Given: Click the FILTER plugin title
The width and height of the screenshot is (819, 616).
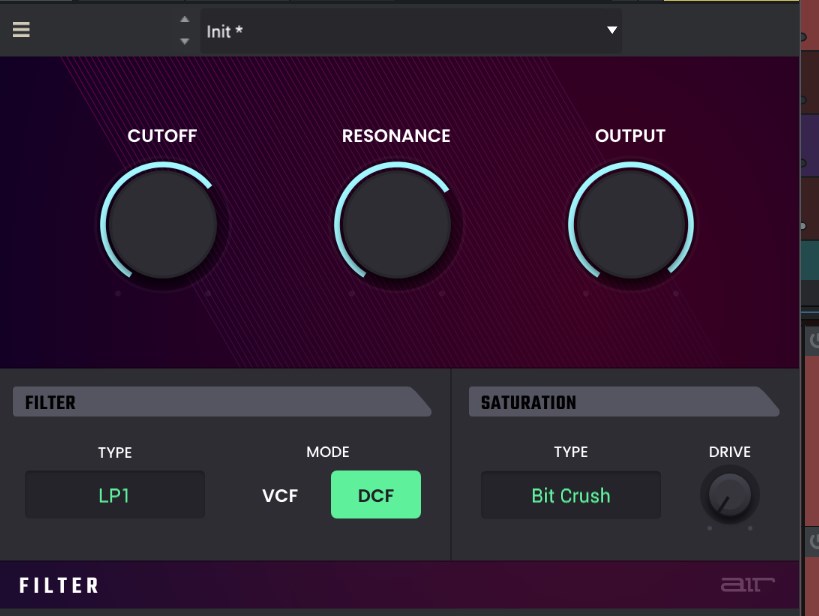Looking at the screenshot, I should (59, 586).
